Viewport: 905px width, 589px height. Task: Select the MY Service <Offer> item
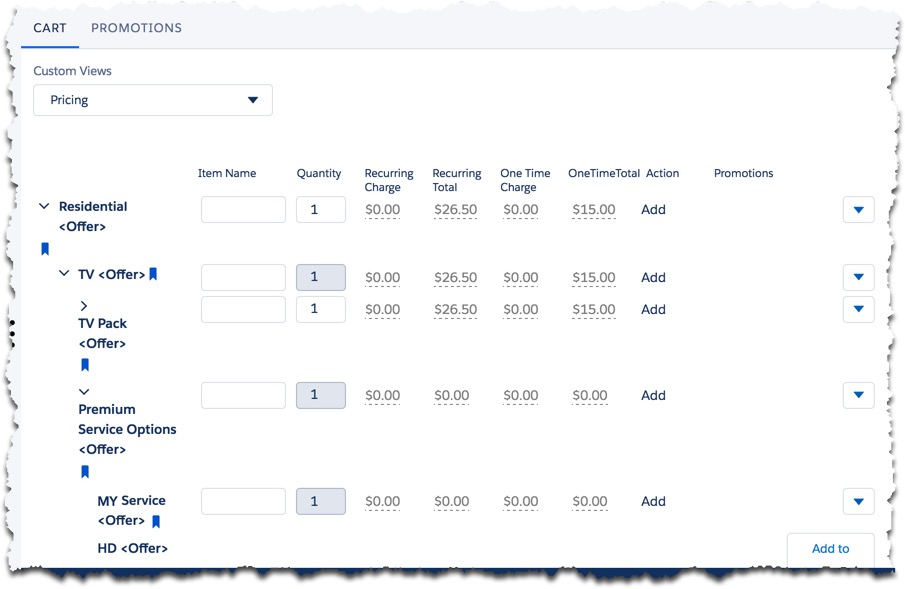(x=131, y=510)
